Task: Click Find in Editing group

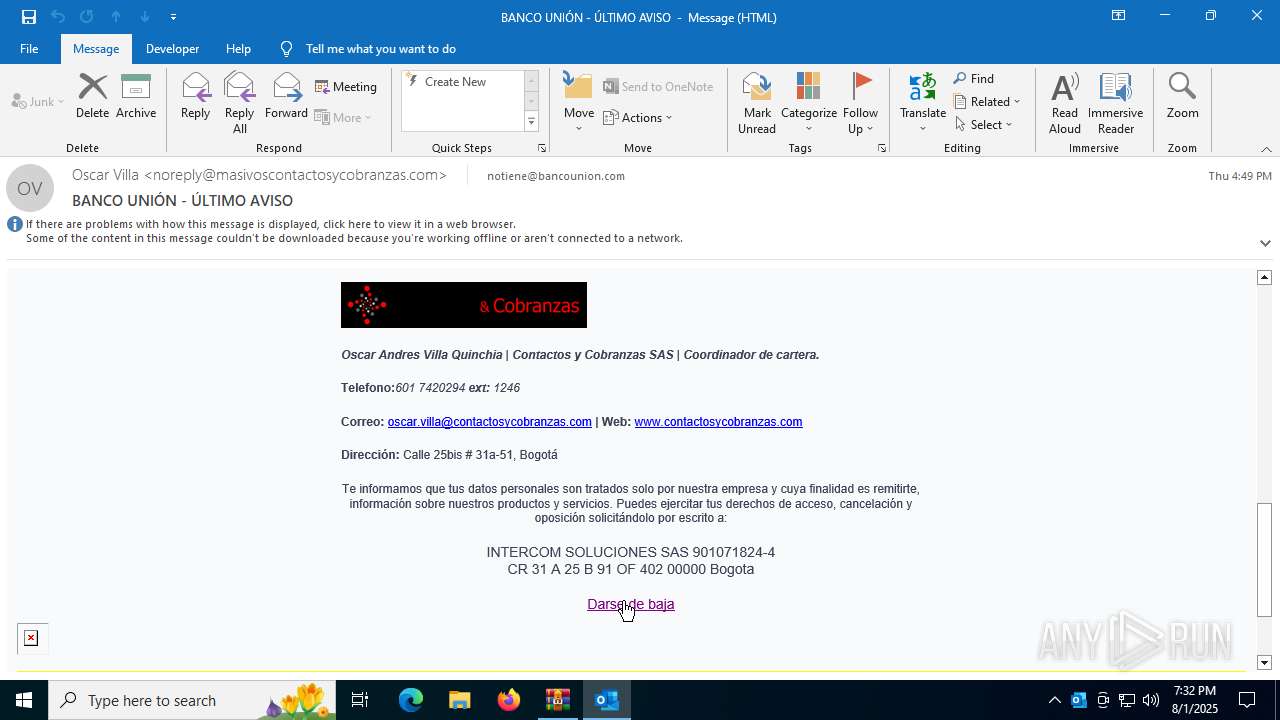Action: (973, 79)
